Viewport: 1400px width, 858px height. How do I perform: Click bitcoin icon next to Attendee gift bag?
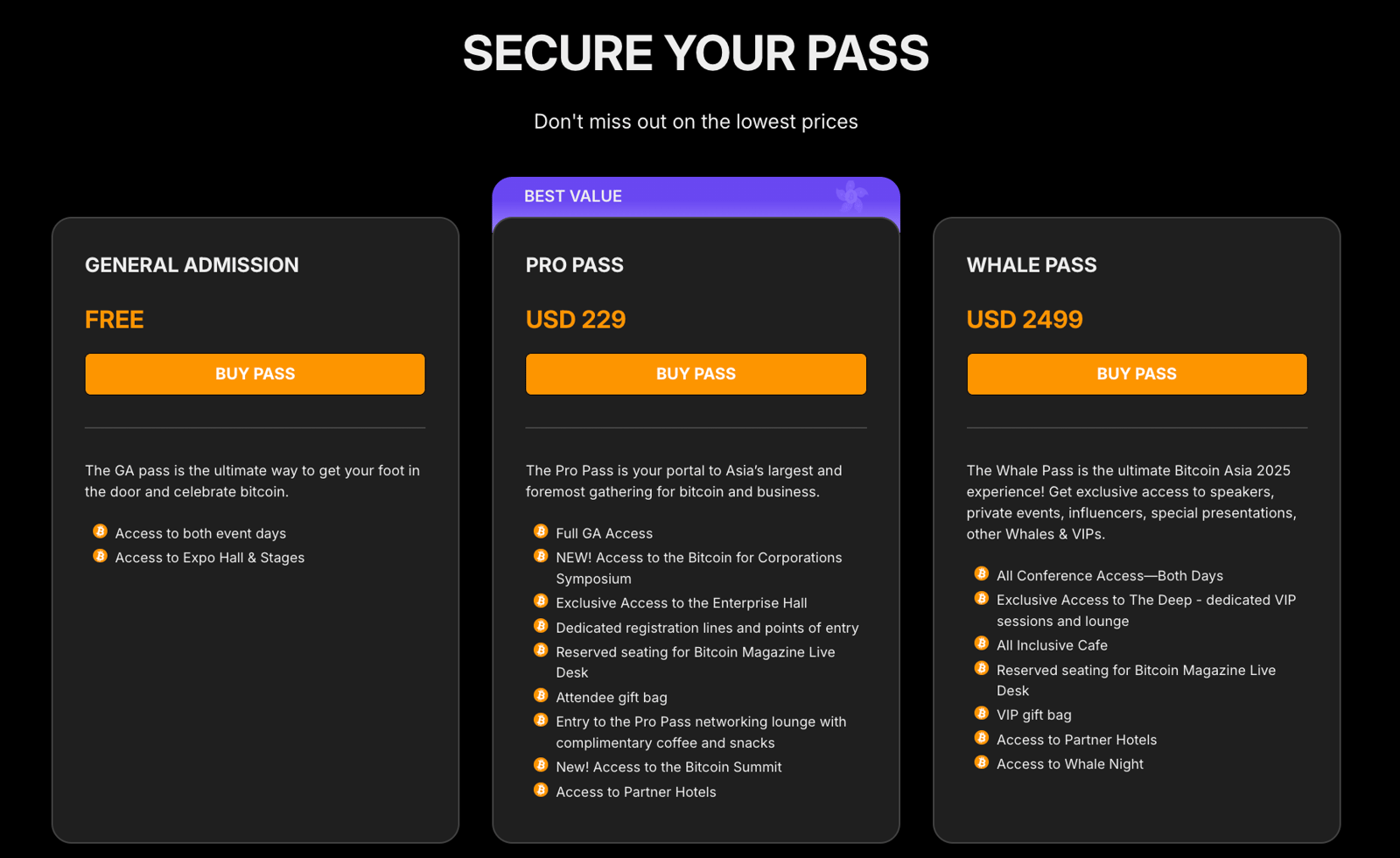point(541,695)
